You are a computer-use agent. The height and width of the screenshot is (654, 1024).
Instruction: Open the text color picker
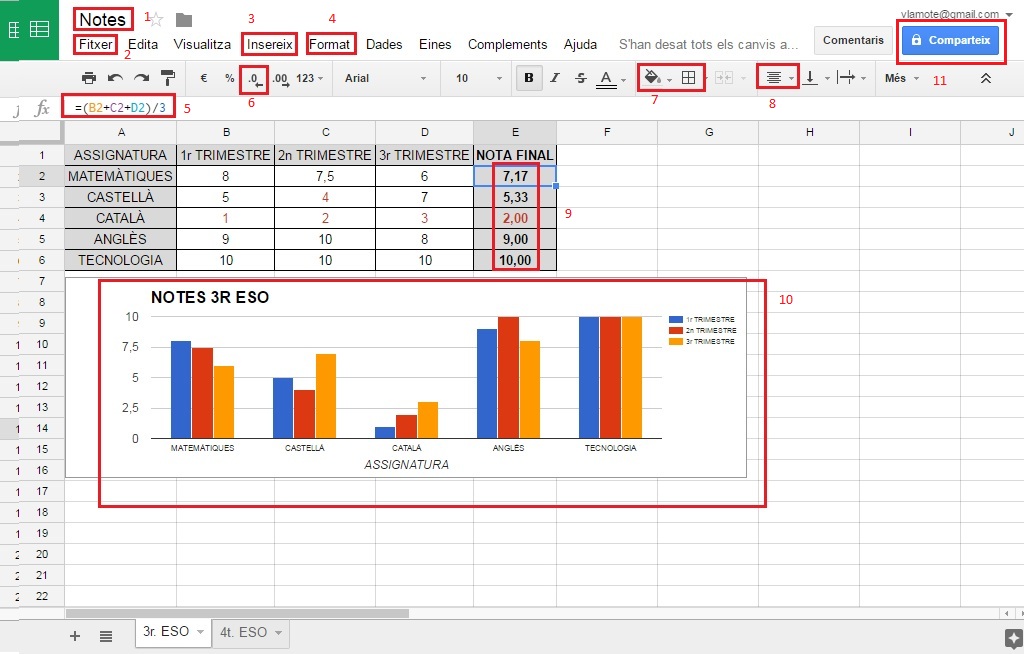pyautogui.click(x=610, y=78)
